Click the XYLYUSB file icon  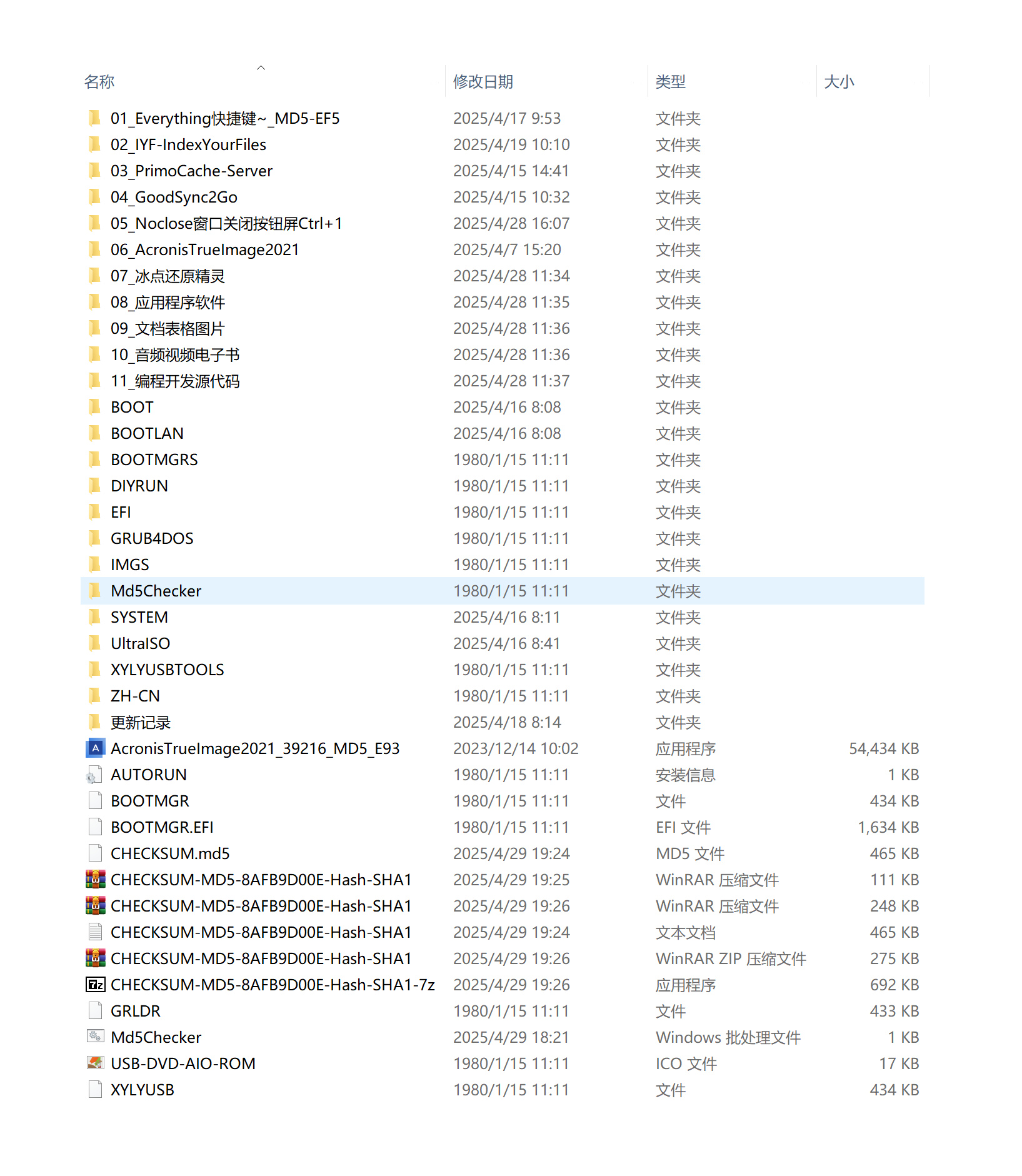pos(95,1090)
